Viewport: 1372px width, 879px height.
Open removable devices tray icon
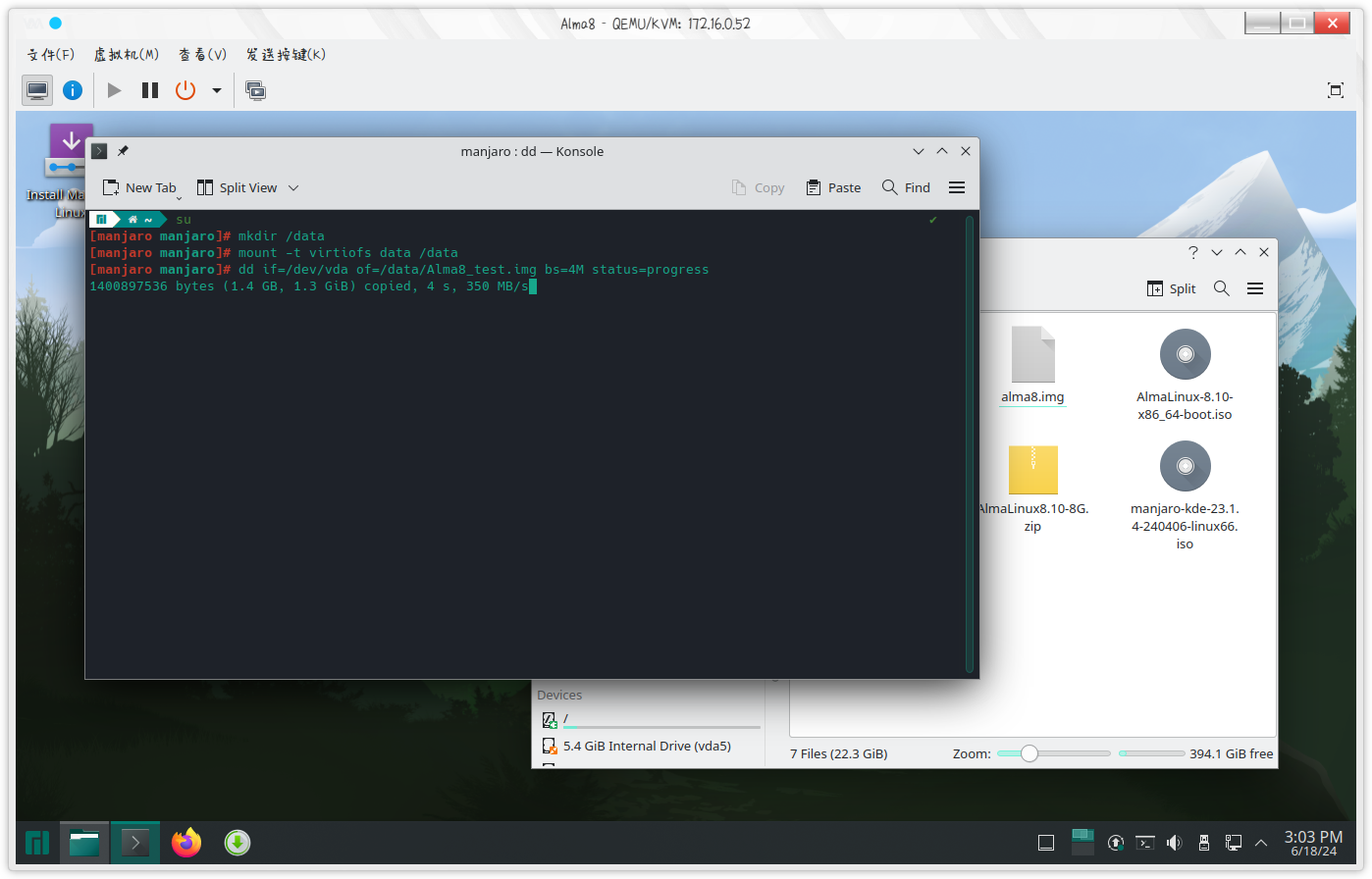coord(1204,843)
